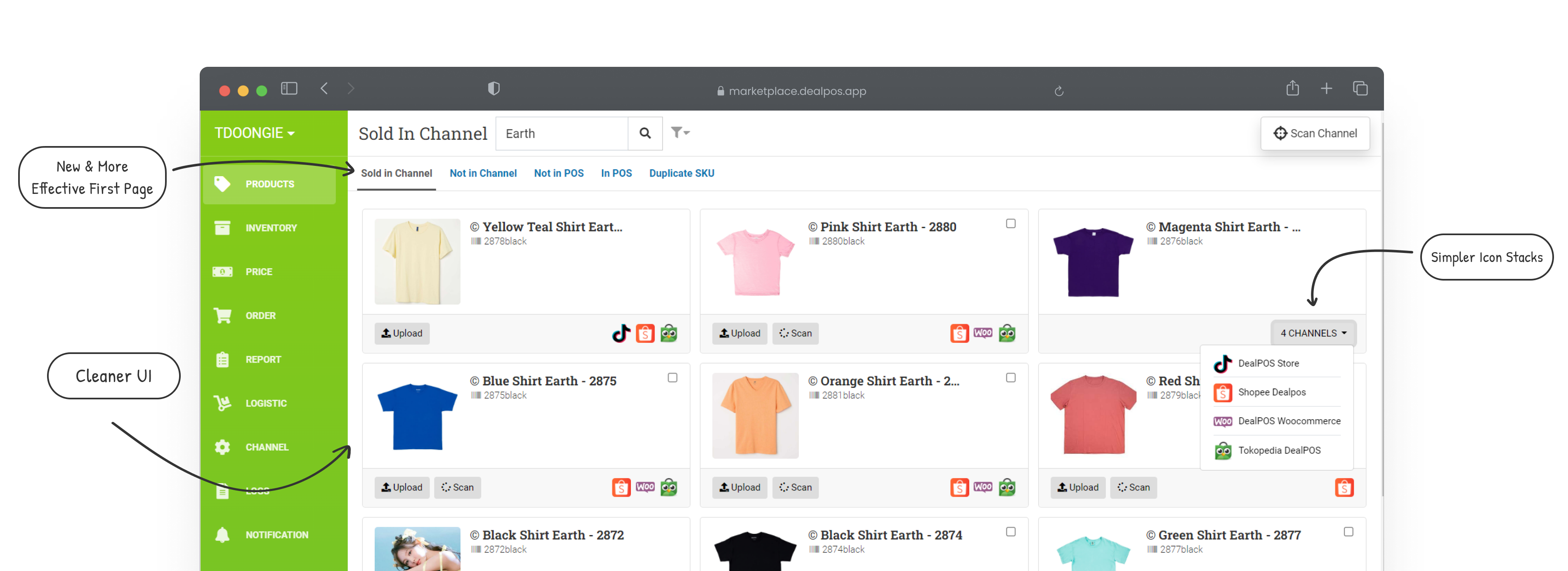Click Tokopedia icon on Pink Shirt card
This screenshot has width=1568, height=571.
tap(1007, 333)
